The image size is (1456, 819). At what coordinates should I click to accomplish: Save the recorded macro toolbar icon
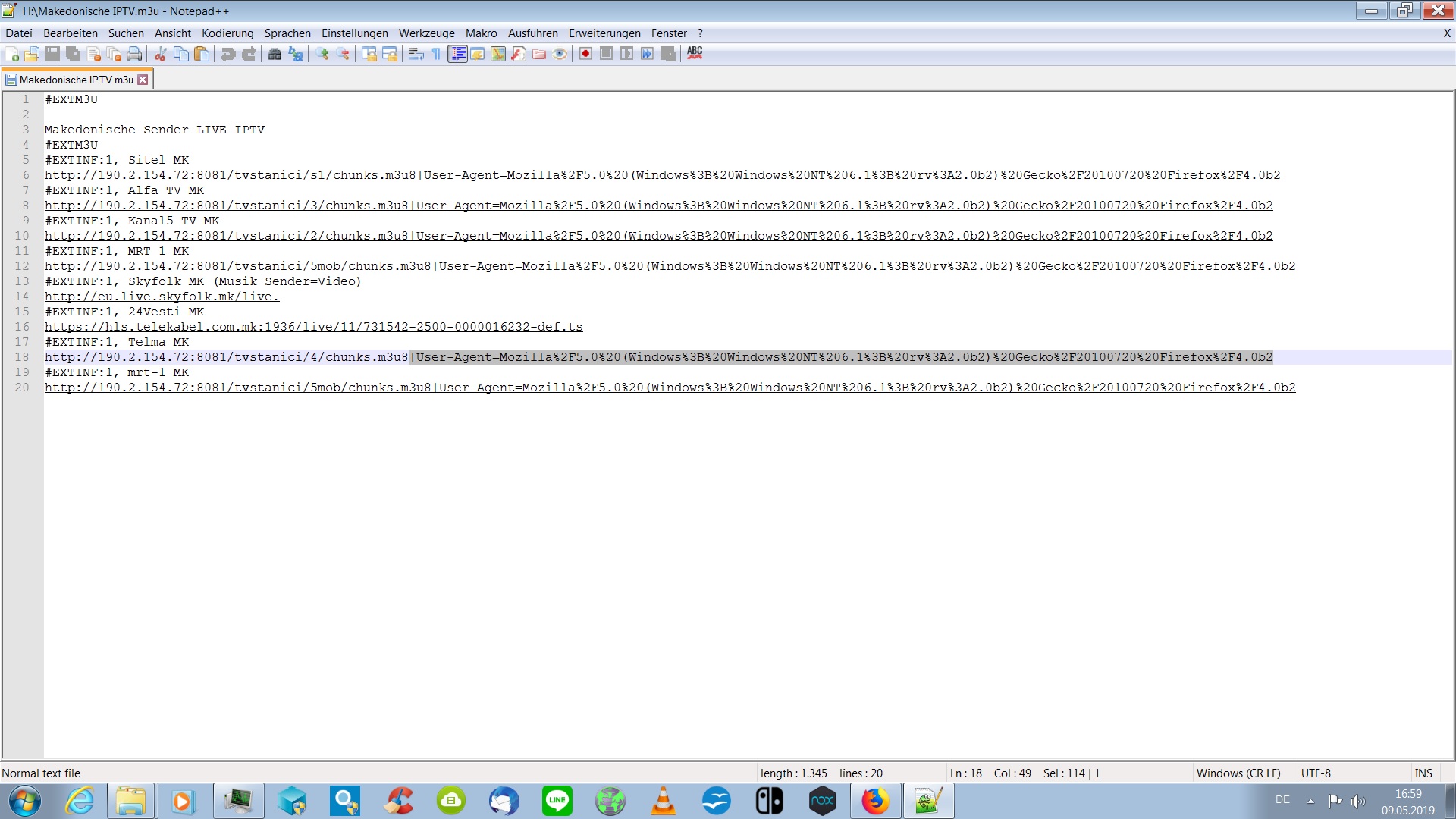coord(667,54)
